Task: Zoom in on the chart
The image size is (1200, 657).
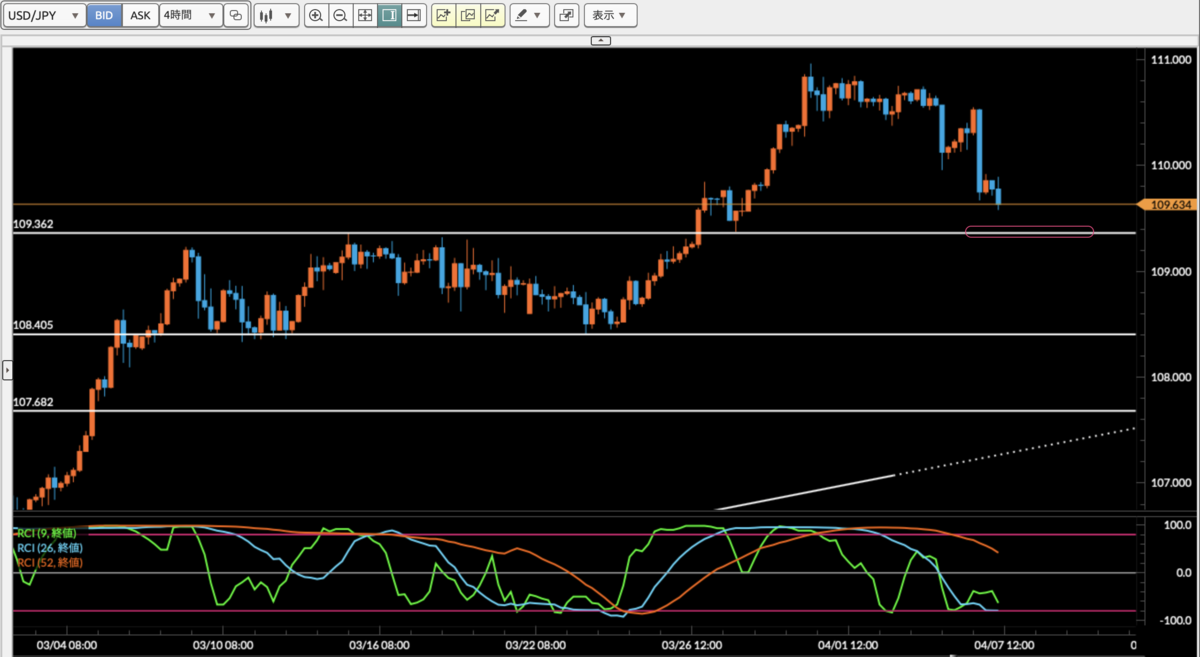Action: pos(316,15)
